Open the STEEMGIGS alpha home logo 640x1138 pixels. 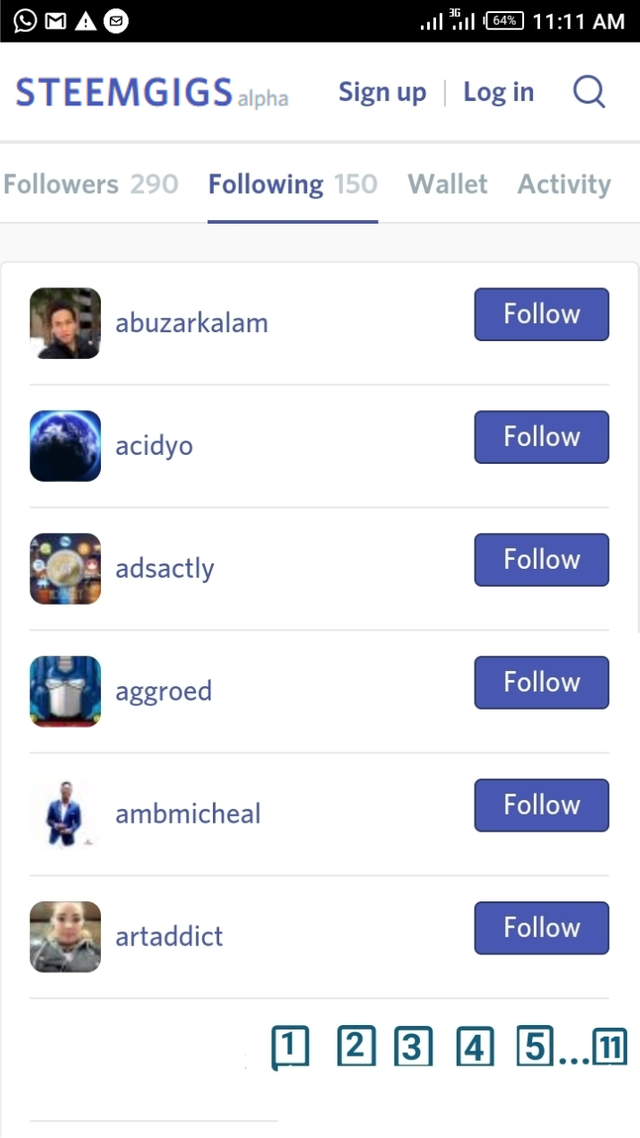pyautogui.click(x=152, y=93)
